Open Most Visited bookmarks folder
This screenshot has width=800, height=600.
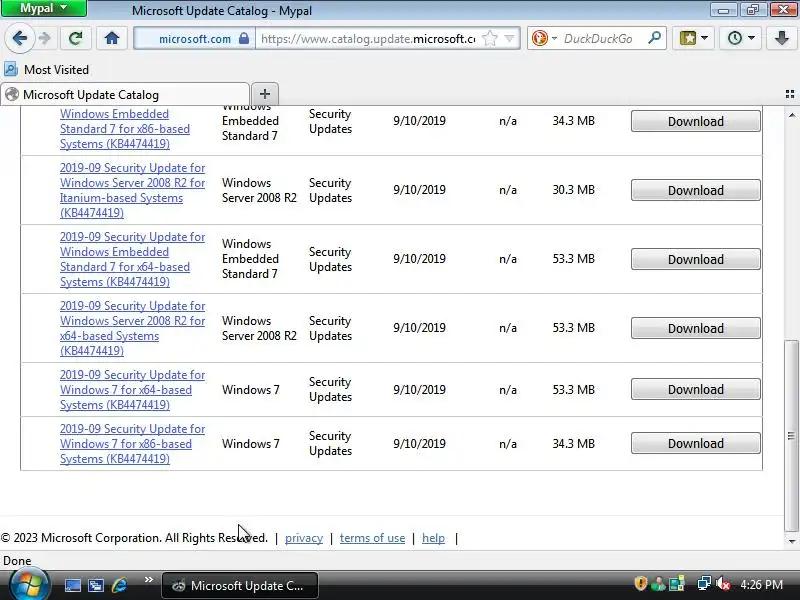coord(47,69)
